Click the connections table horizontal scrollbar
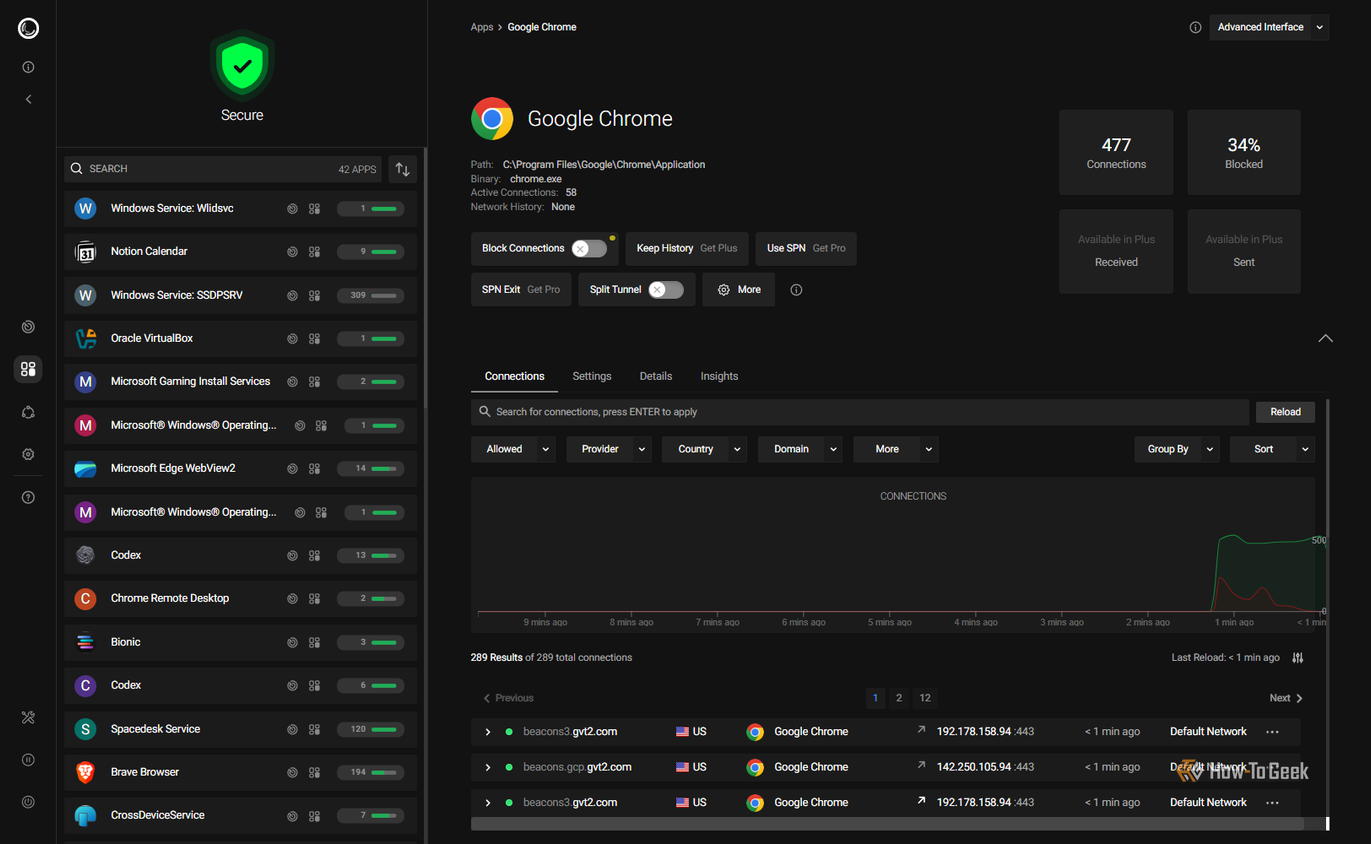The height and width of the screenshot is (844, 1371). [887, 824]
